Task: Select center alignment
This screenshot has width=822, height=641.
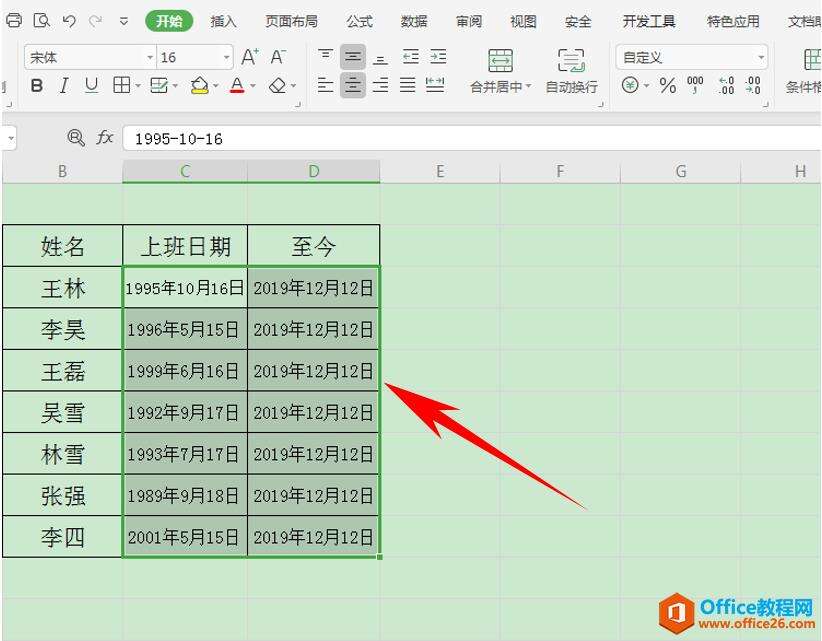Action: [x=353, y=86]
